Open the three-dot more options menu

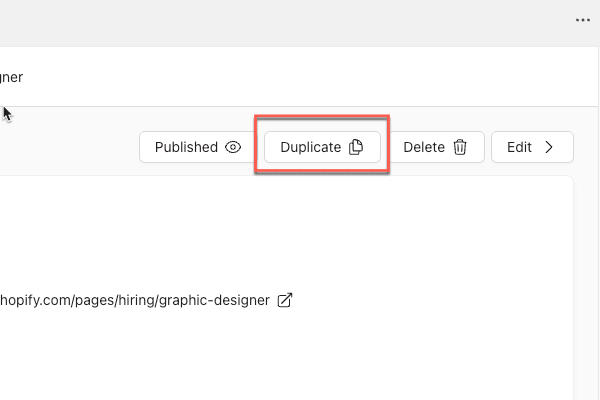tap(582, 20)
